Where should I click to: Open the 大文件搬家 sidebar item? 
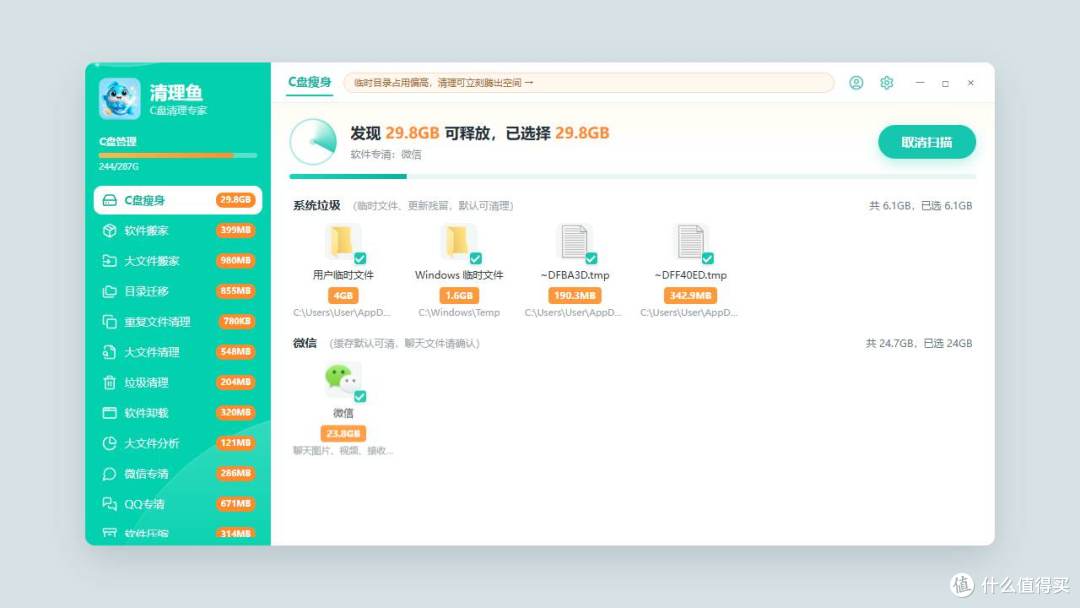[x=178, y=260]
